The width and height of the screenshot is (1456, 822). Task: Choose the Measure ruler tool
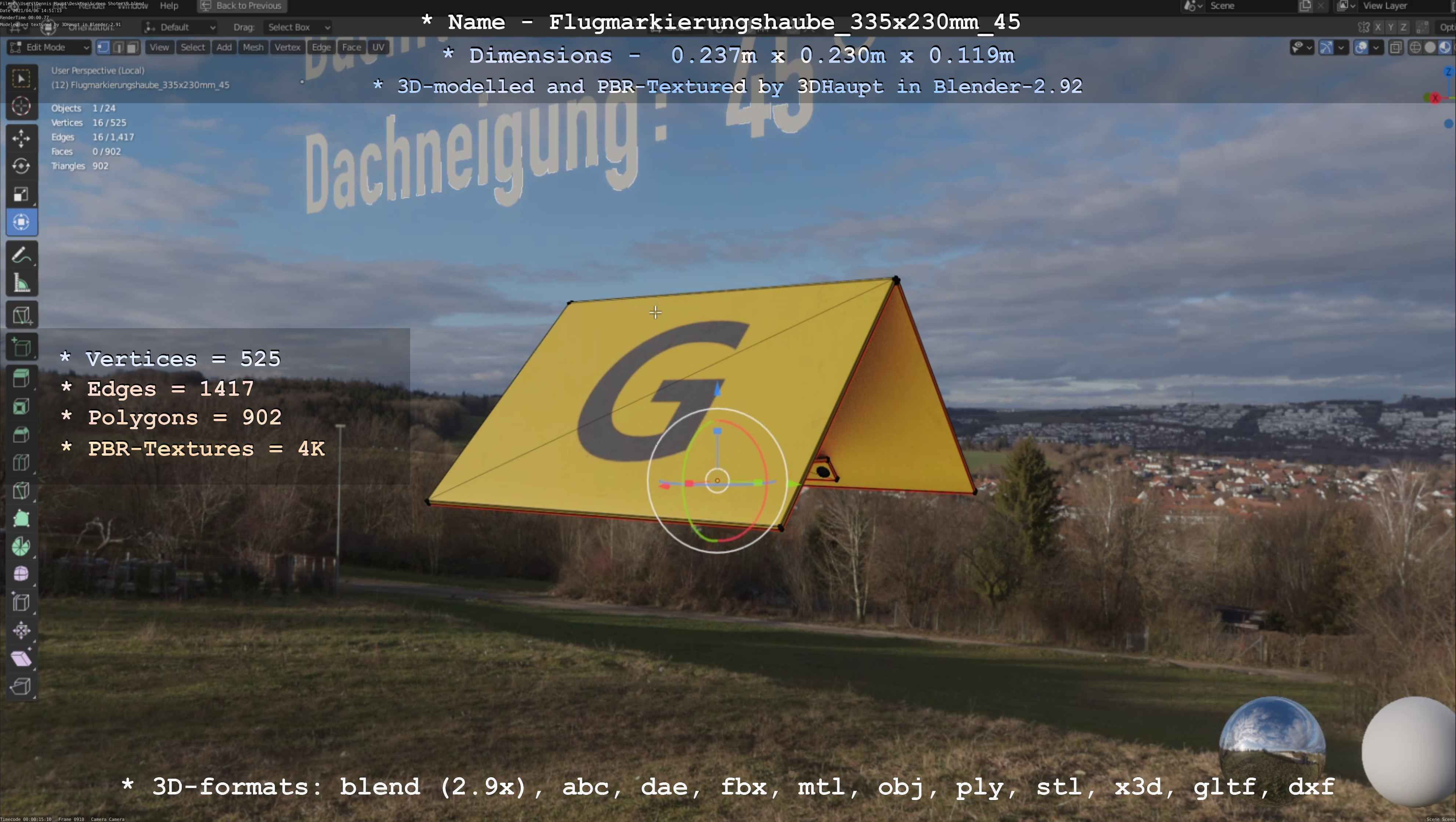click(x=21, y=283)
